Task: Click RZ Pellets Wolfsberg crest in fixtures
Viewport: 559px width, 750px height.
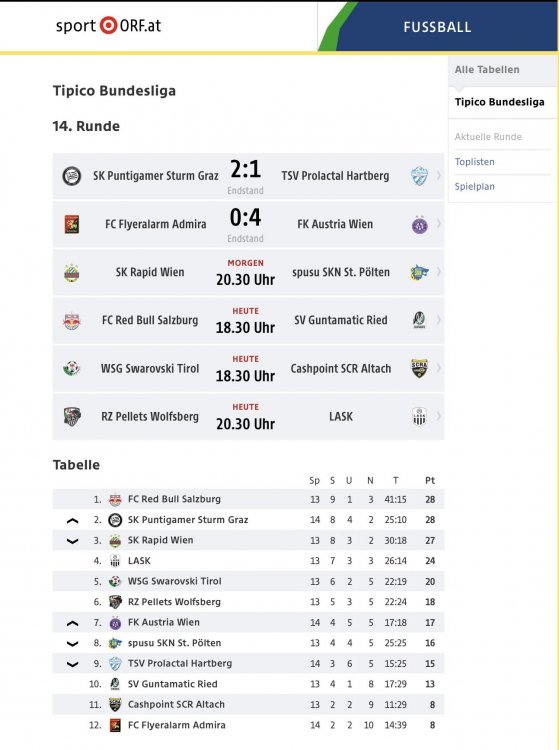Action: (x=72, y=417)
